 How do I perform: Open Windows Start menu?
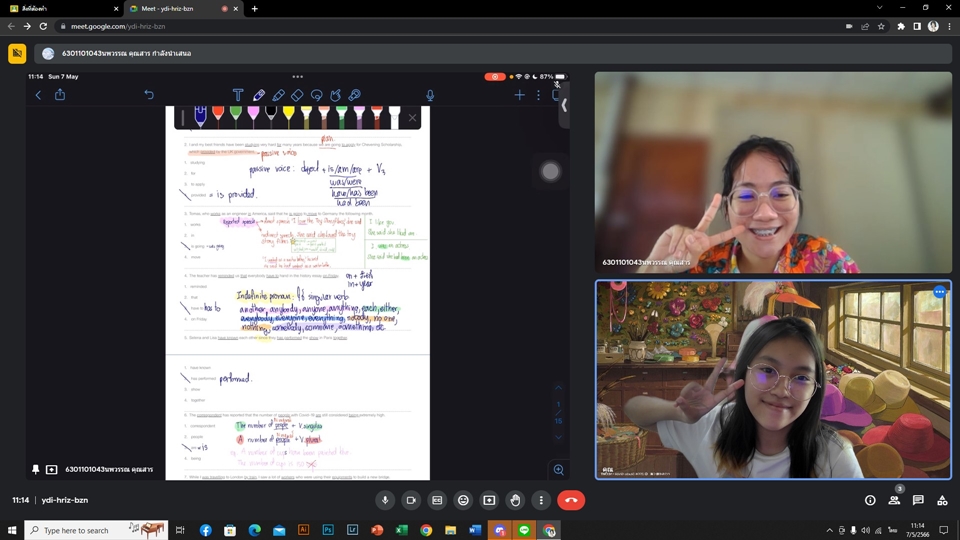(12, 530)
